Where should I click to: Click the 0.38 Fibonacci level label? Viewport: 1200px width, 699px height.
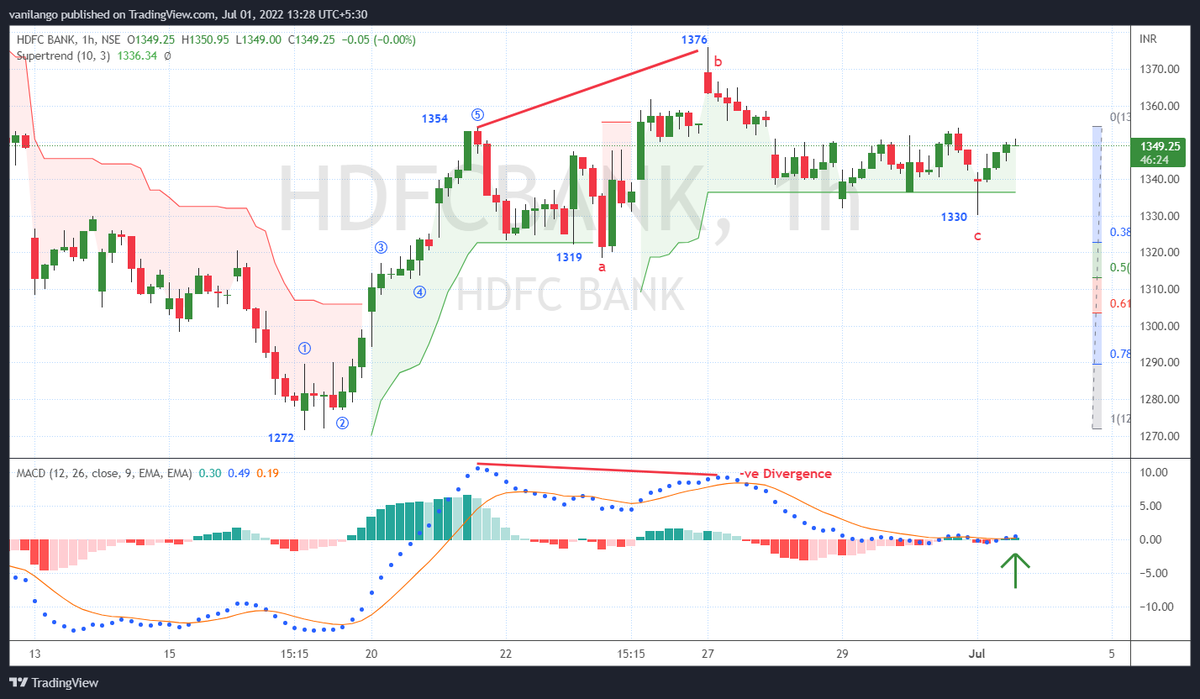point(1121,232)
